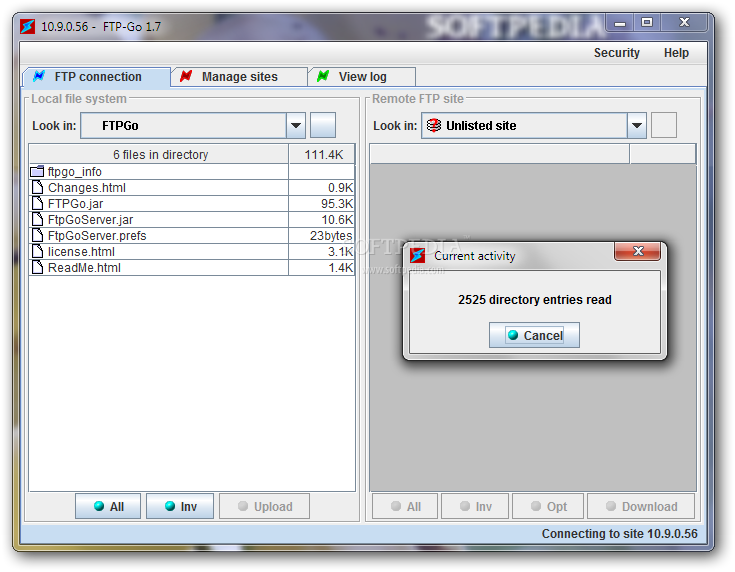Select the ReadMe.html file name

(x=84, y=267)
